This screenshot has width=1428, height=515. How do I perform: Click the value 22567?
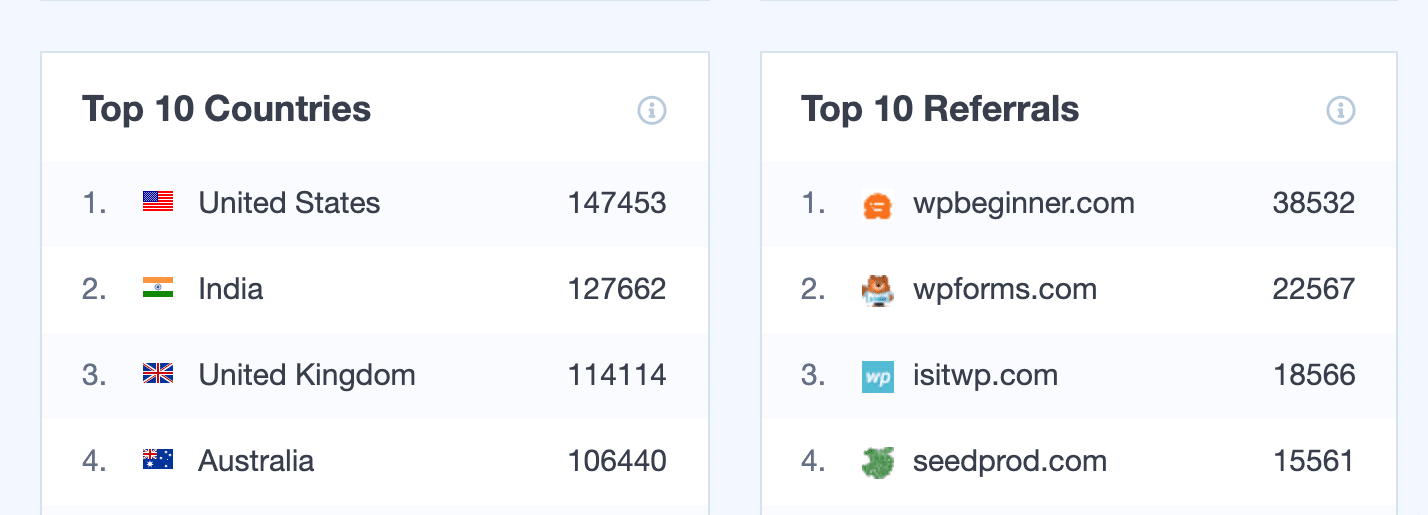tap(1314, 289)
